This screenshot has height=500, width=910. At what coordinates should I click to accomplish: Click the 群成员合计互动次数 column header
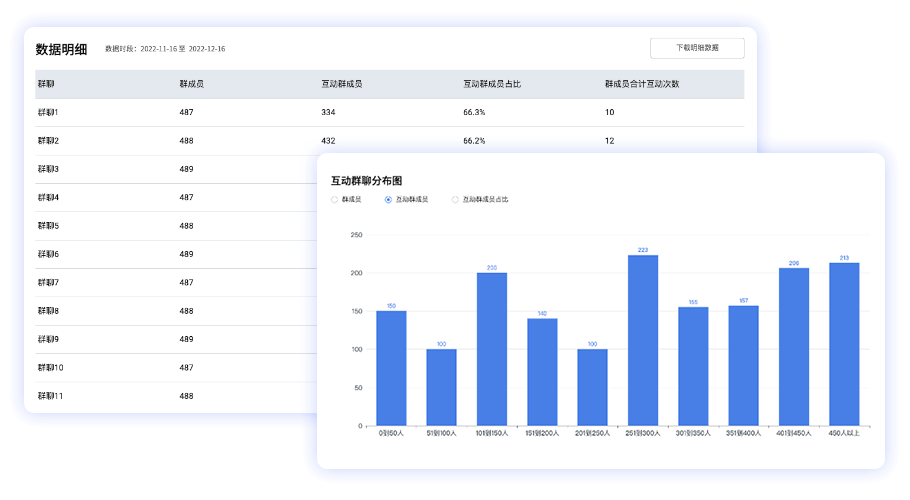point(642,84)
